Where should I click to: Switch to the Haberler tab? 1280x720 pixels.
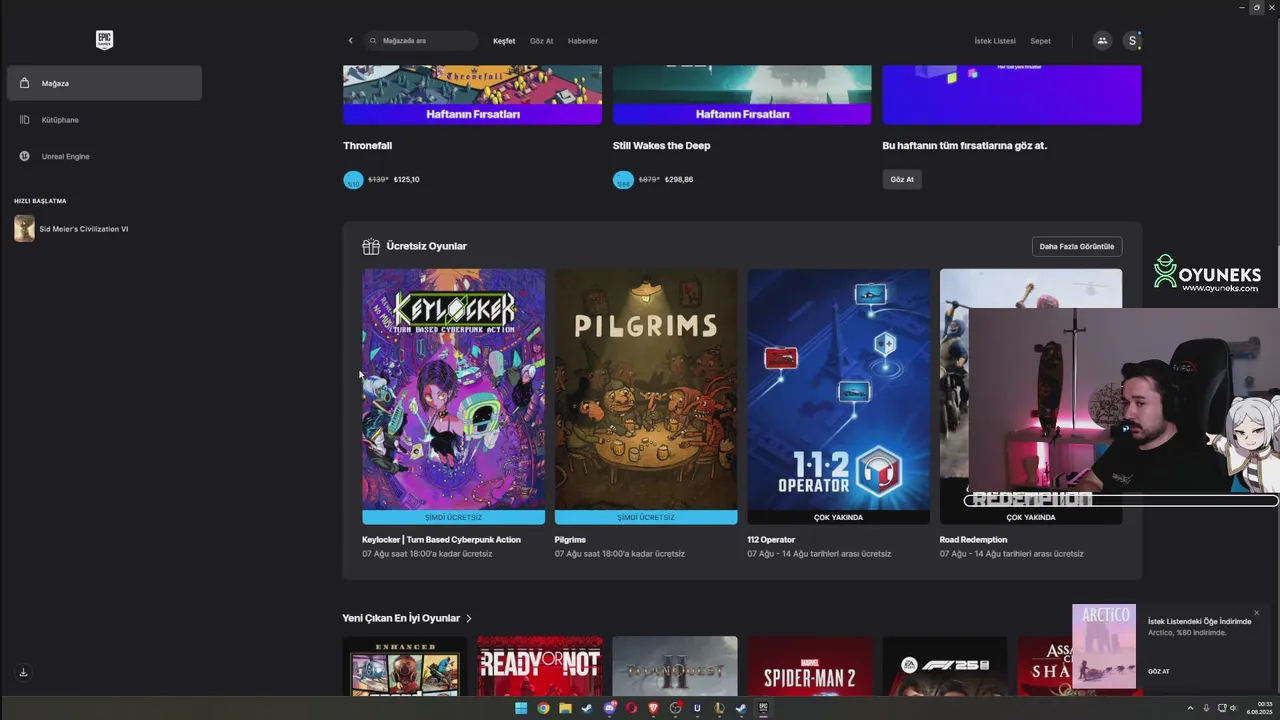583,41
